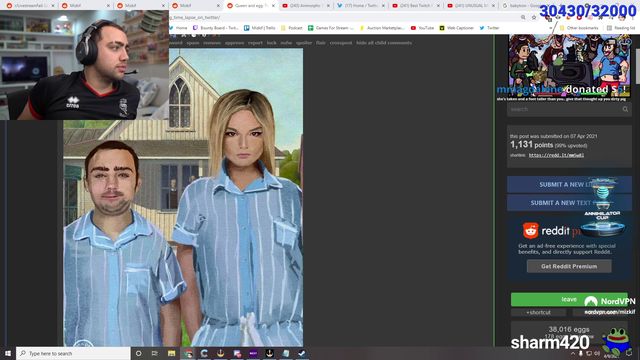Click the spam moderation link

coord(193,42)
